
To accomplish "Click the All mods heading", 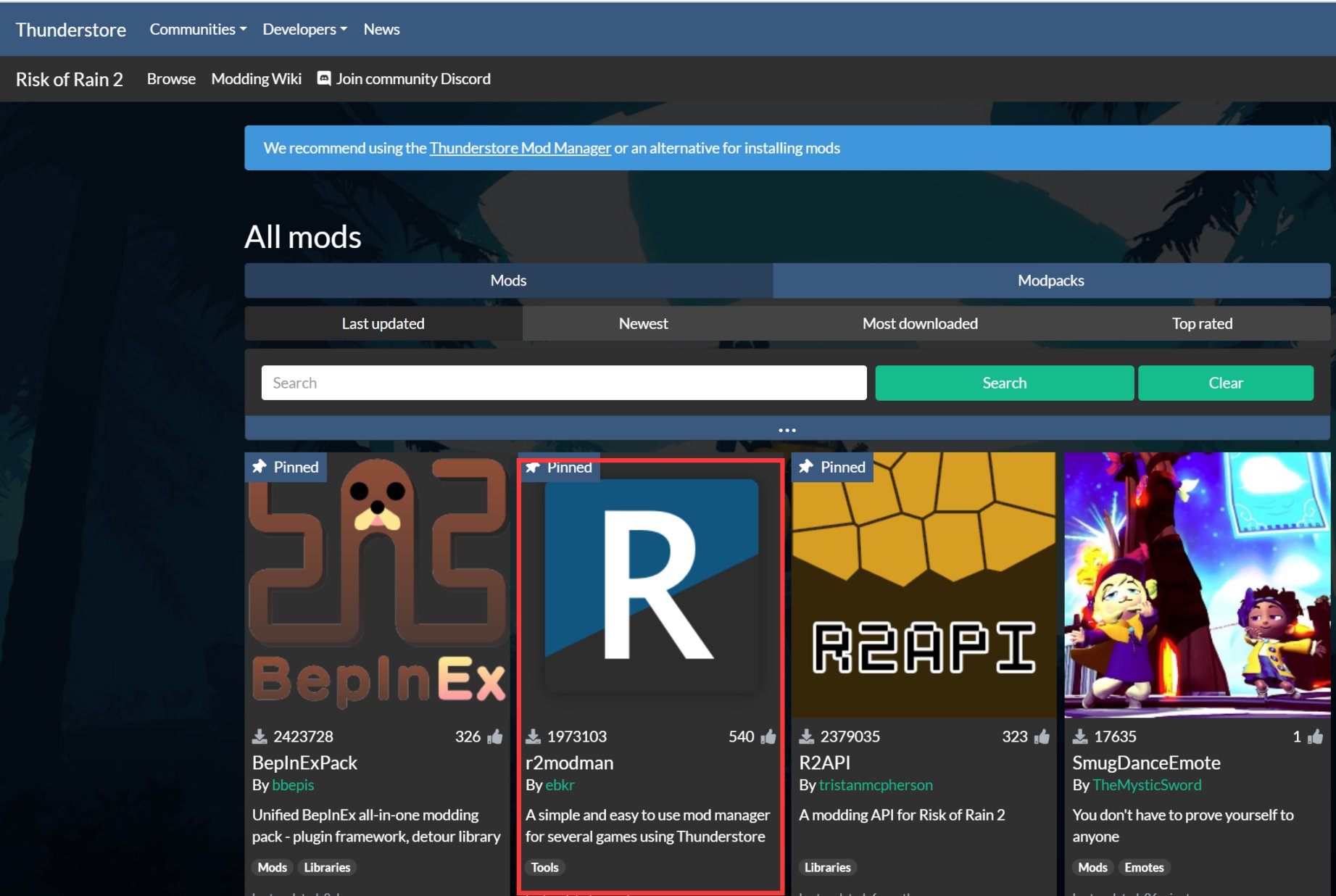I will click(x=303, y=237).
